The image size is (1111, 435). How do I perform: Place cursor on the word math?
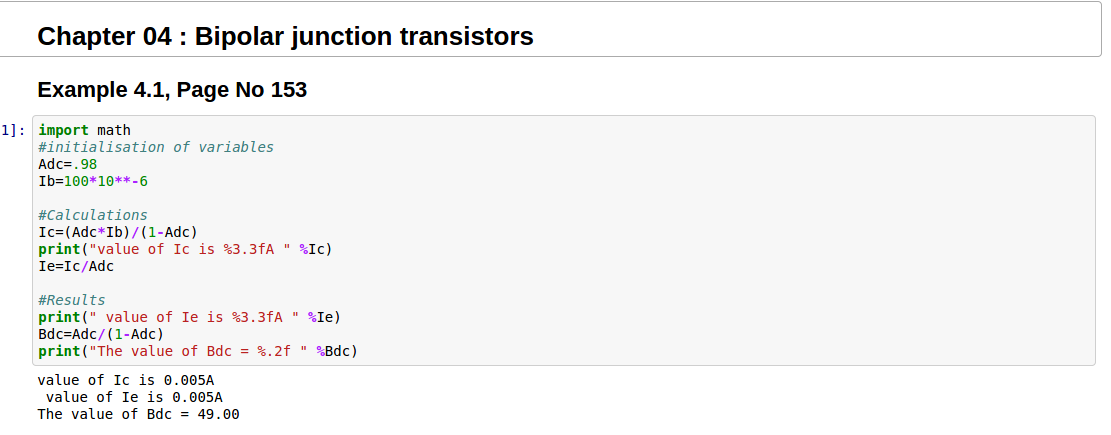[x=113, y=130]
